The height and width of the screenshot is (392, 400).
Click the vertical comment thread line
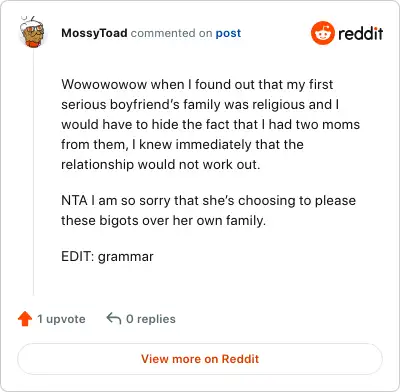coord(33,173)
